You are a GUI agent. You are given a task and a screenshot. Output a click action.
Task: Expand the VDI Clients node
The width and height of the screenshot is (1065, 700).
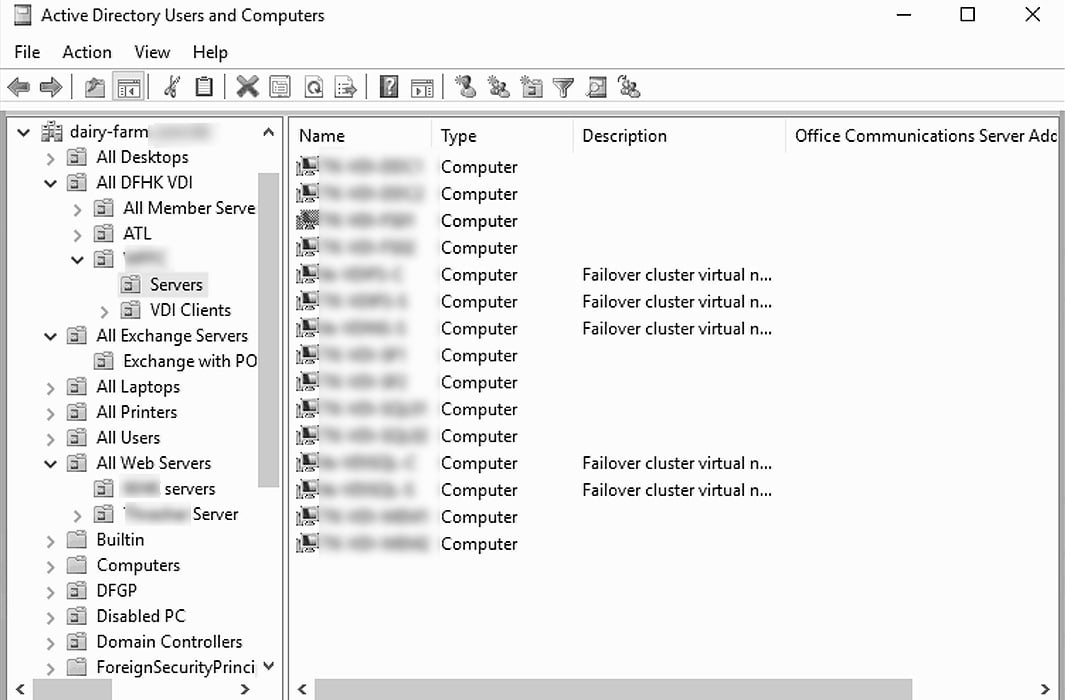pyautogui.click(x=104, y=312)
